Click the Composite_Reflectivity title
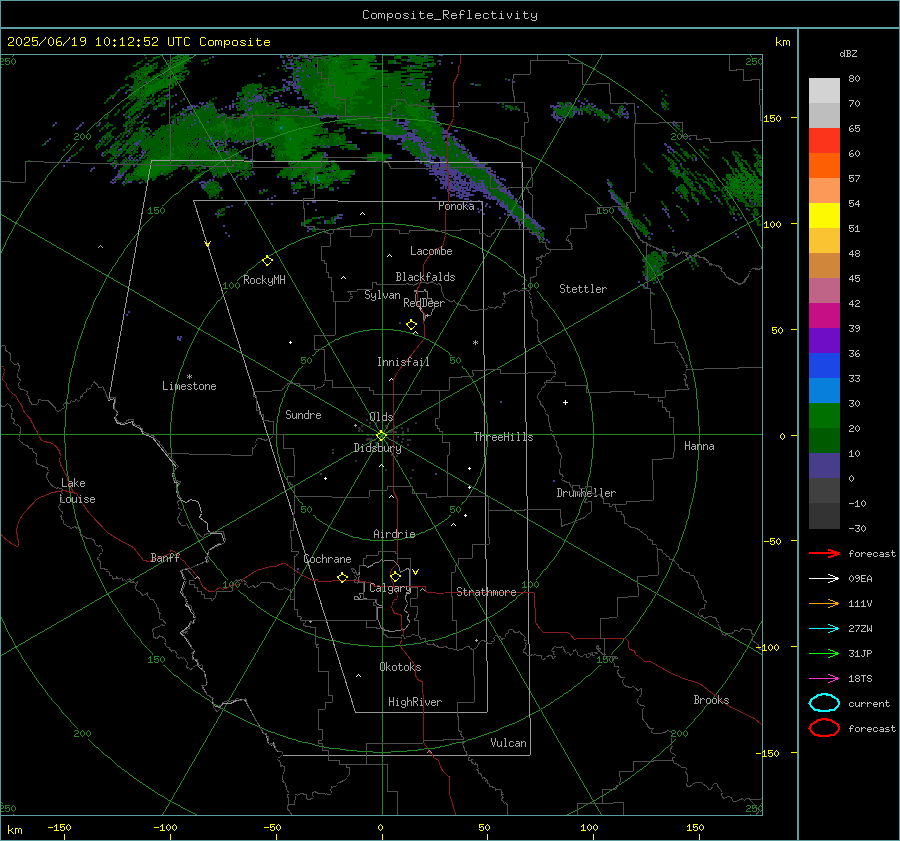The width and height of the screenshot is (900, 841). pos(450,15)
